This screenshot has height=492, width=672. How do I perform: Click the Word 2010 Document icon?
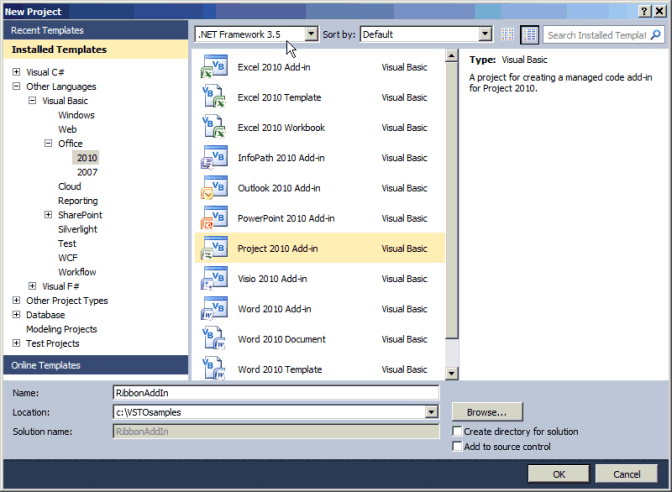214,339
